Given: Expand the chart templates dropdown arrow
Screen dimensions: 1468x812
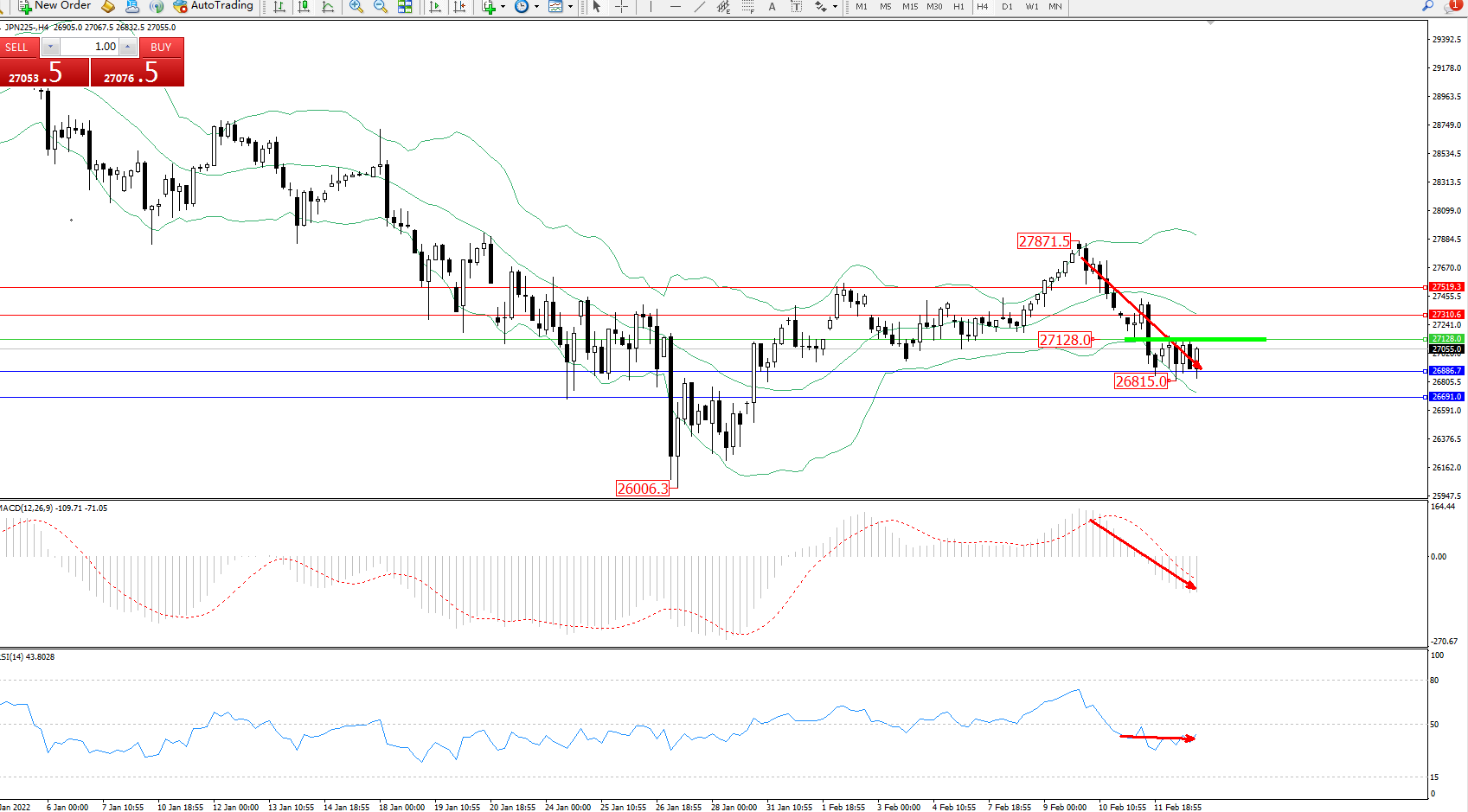Looking at the screenshot, I should coord(570,7).
